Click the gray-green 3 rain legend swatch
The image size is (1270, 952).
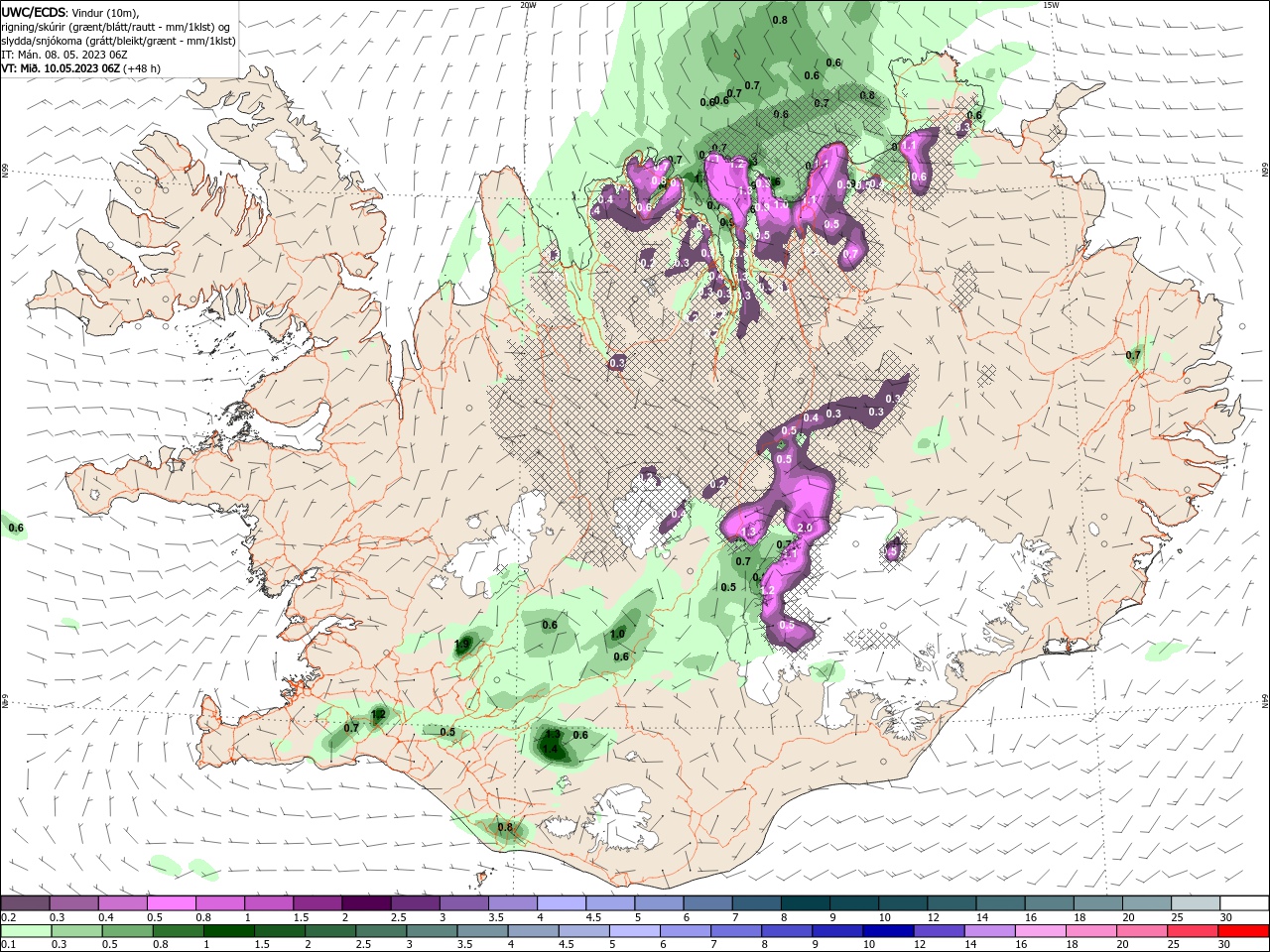pyautogui.click(x=432, y=931)
